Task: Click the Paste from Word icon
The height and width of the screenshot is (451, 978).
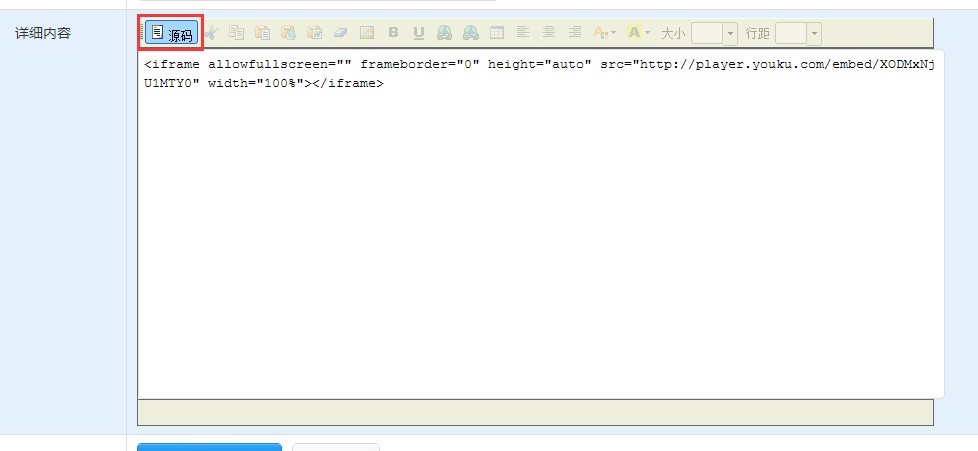Action: pos(314,32)
